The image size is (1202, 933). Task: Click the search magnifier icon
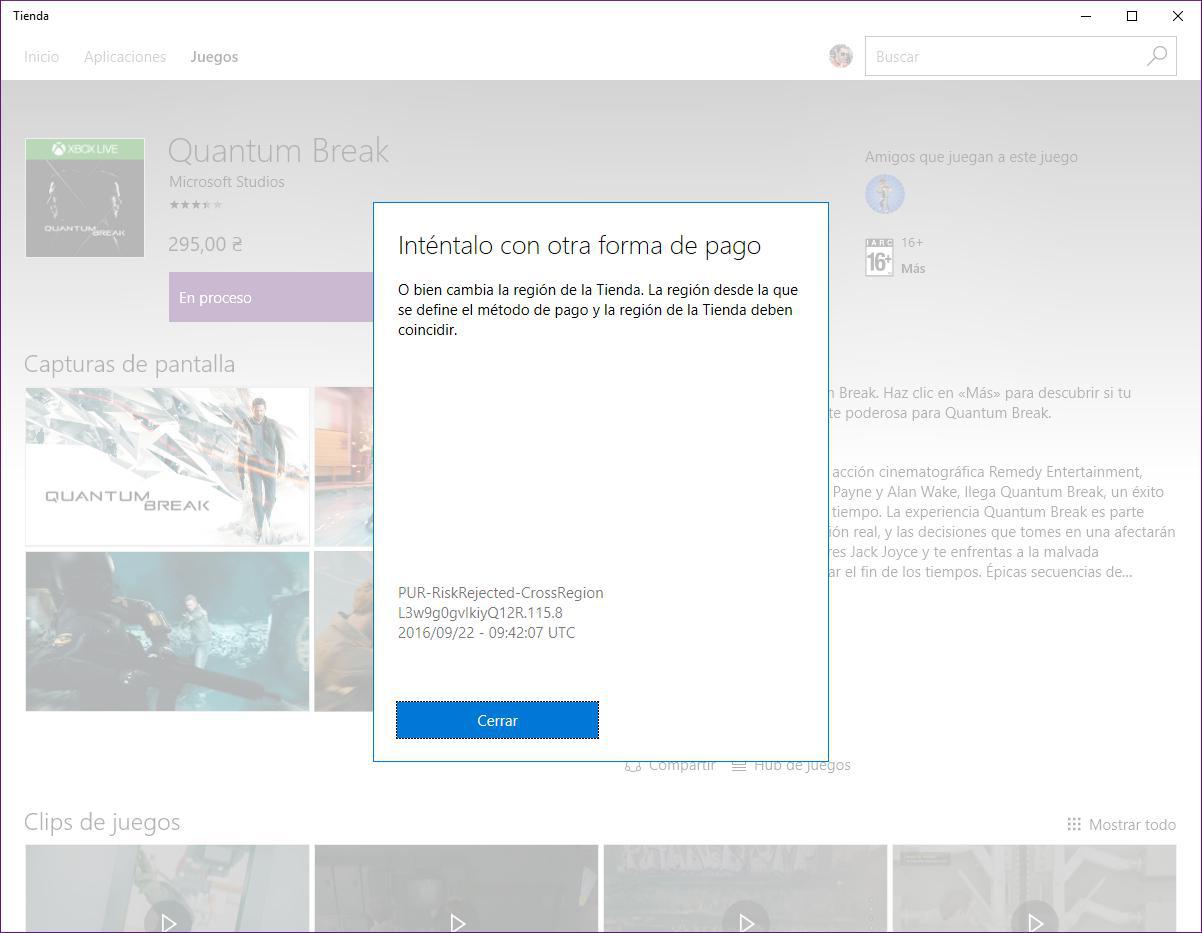coord(1156,56)
